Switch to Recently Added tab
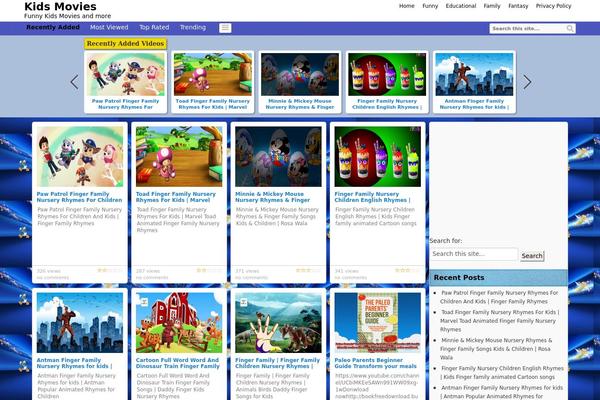Screen dimensions: 600x400 [53, 28]
